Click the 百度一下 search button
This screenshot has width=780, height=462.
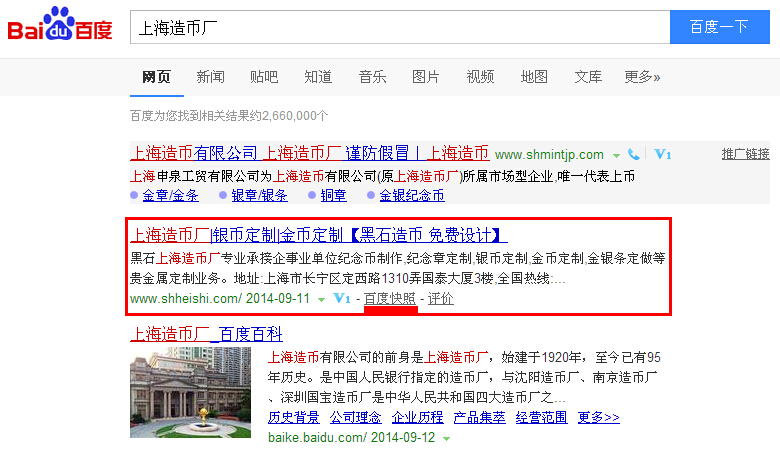point(720,27)
